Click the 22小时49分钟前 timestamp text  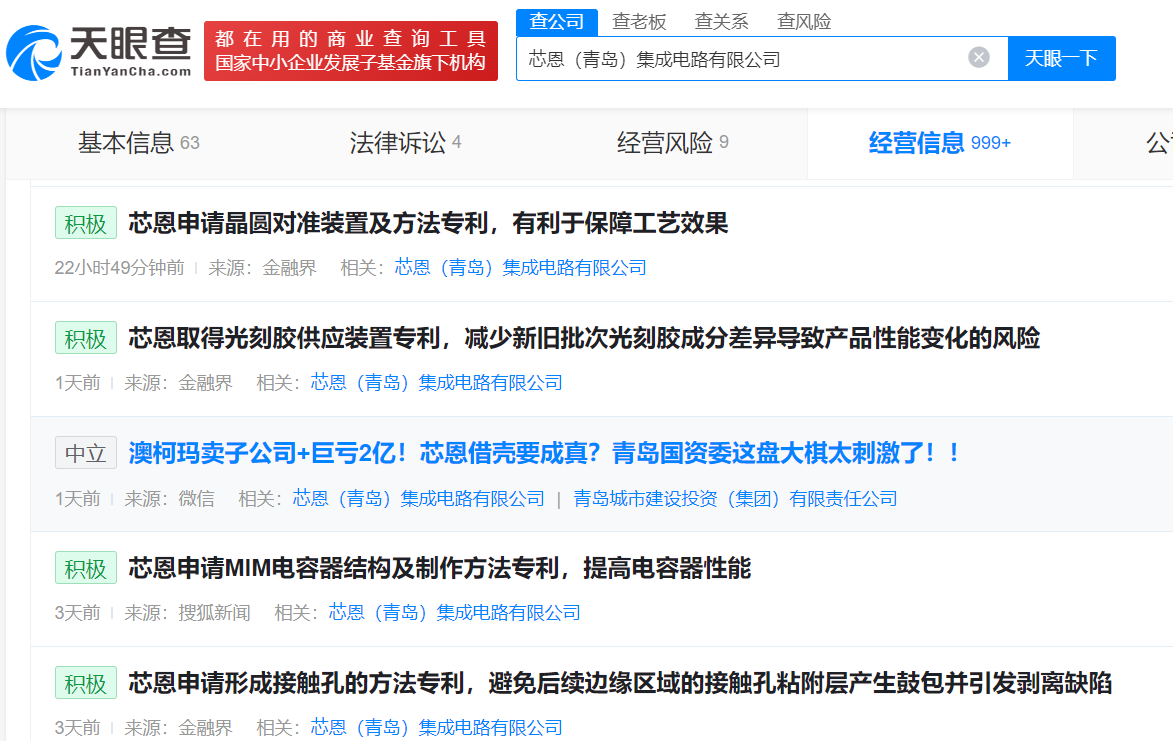tap(120, 268)
